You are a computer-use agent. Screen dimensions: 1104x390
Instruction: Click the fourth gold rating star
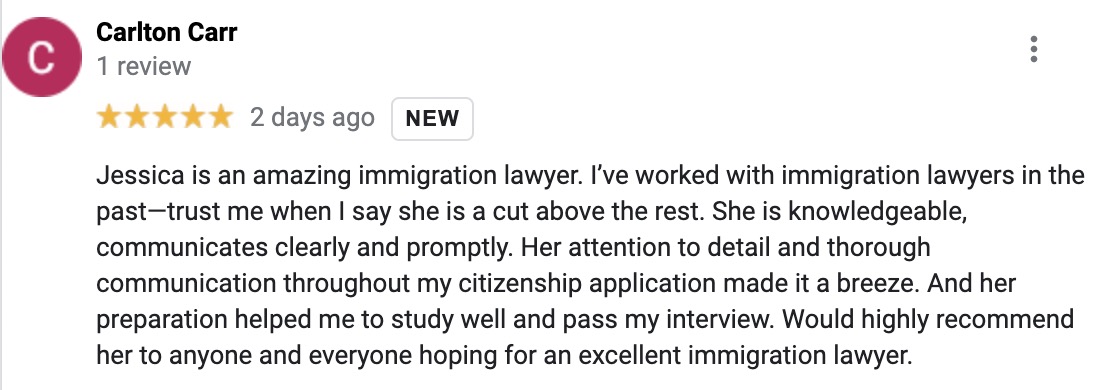coord(192,118)
